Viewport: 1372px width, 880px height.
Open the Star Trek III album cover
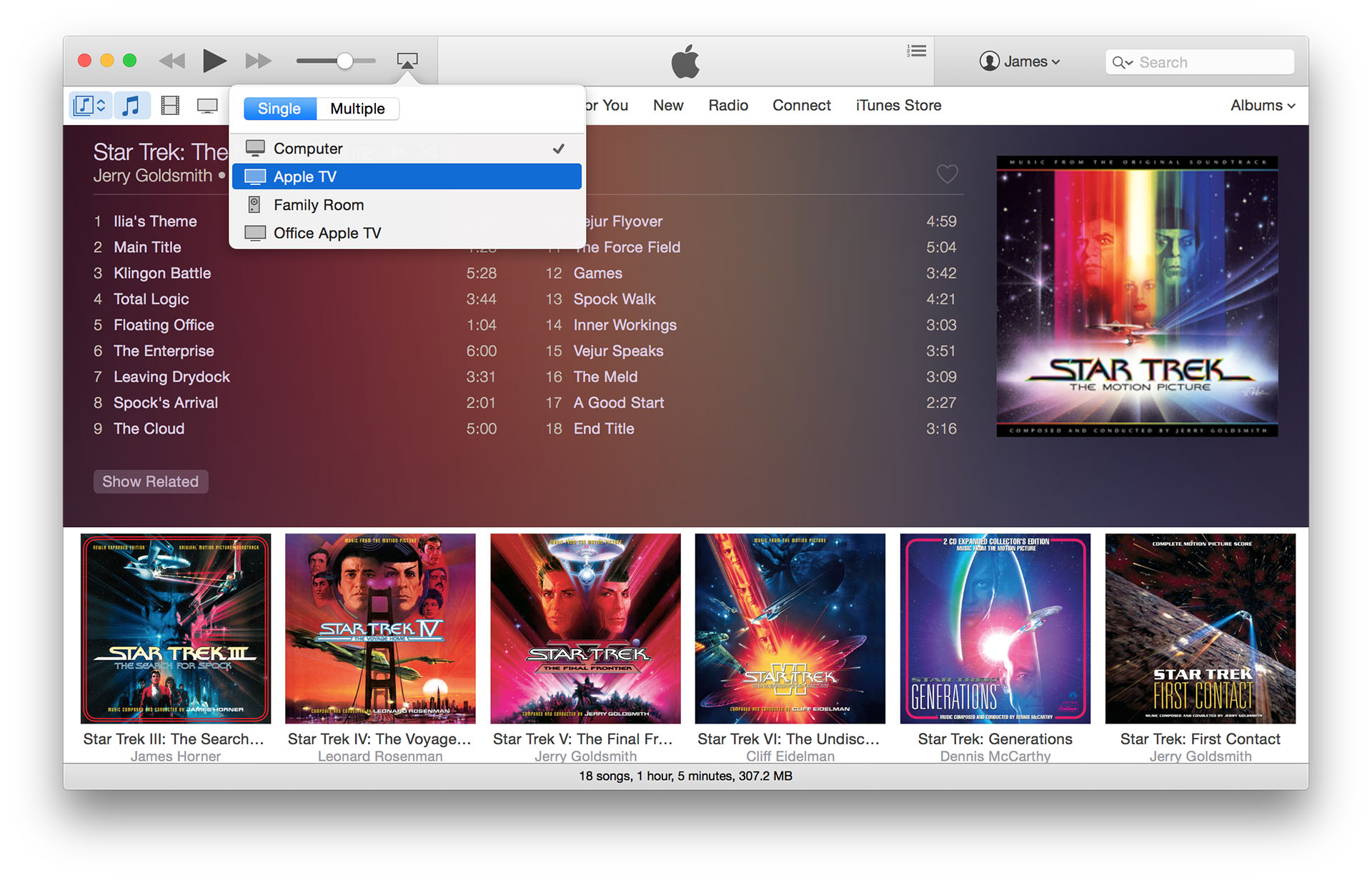point(176,629)
